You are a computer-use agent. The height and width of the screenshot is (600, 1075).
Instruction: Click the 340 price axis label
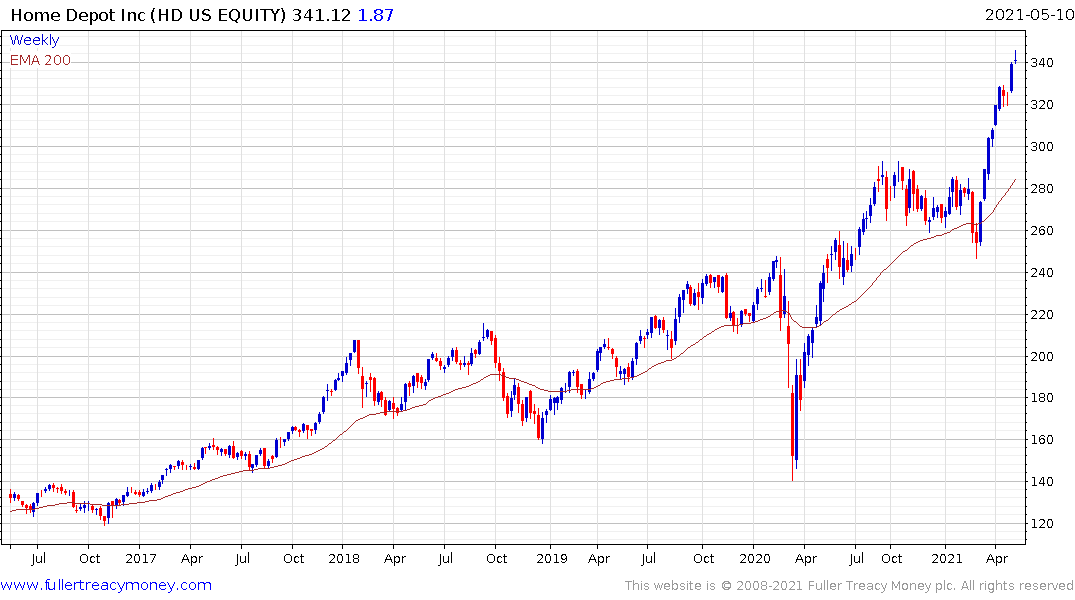coord(1042,63)
